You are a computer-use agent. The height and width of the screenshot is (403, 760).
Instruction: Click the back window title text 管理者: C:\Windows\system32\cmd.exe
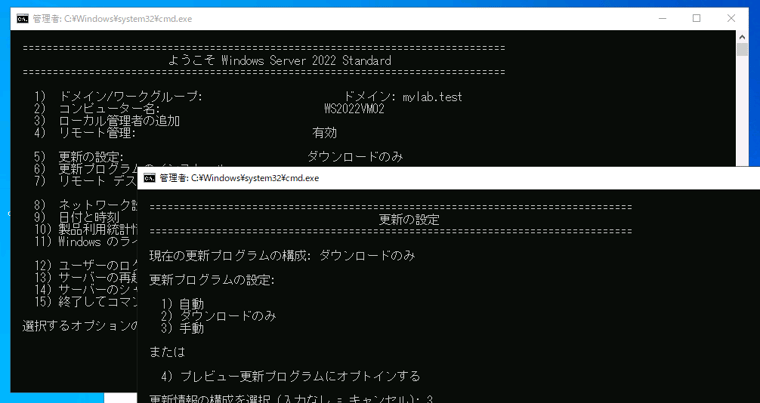(112, 19)
